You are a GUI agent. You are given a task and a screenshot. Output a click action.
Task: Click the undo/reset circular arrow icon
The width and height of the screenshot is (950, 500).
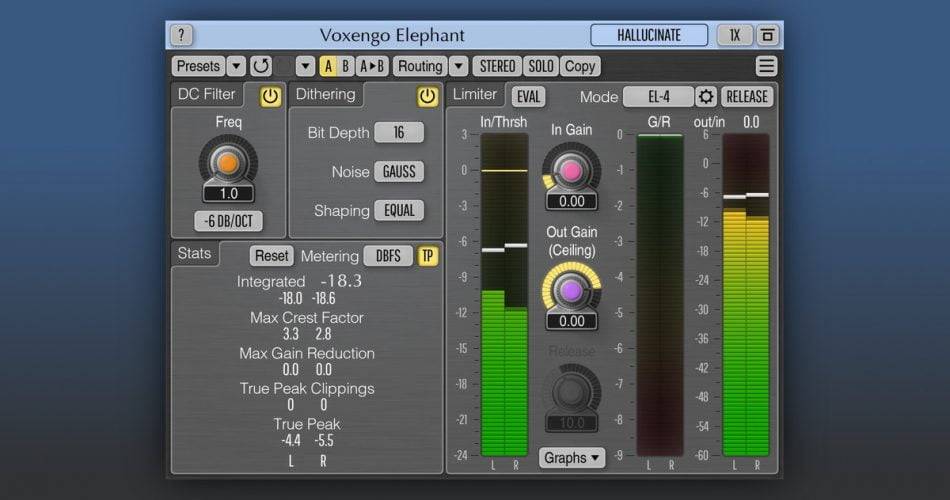(261, 66)
